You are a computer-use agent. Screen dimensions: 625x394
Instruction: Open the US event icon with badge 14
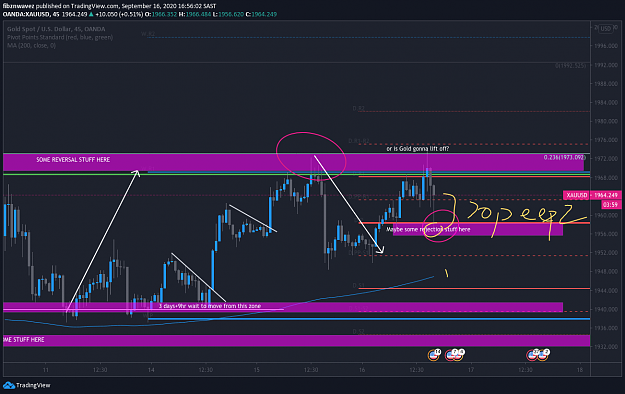tap(434, 355)
